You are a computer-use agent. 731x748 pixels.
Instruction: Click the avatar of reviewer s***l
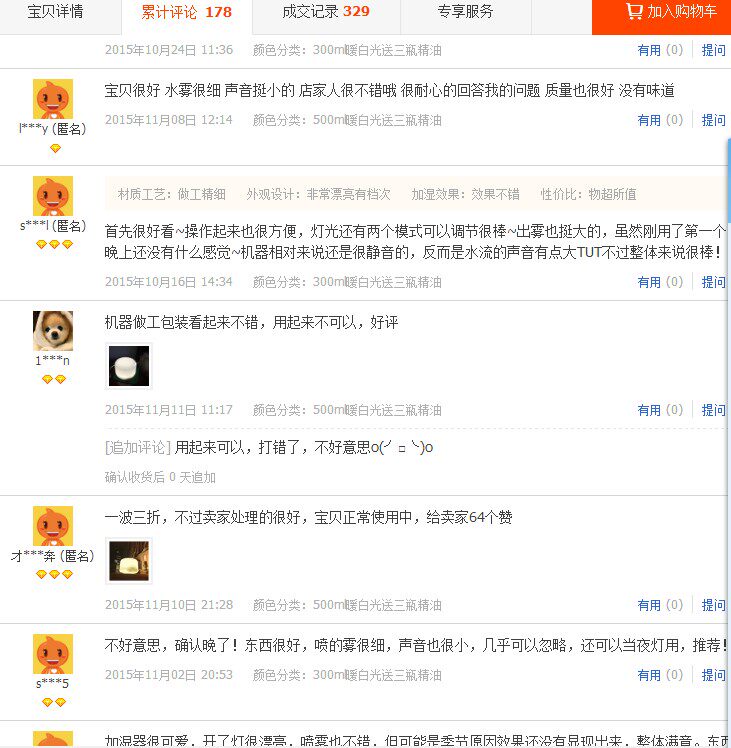point(53,196)
